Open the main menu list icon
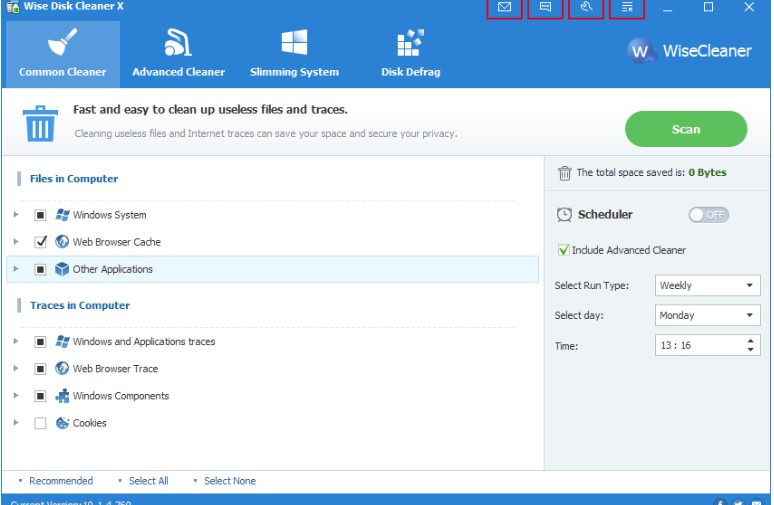774x505 pixels. 627,7
